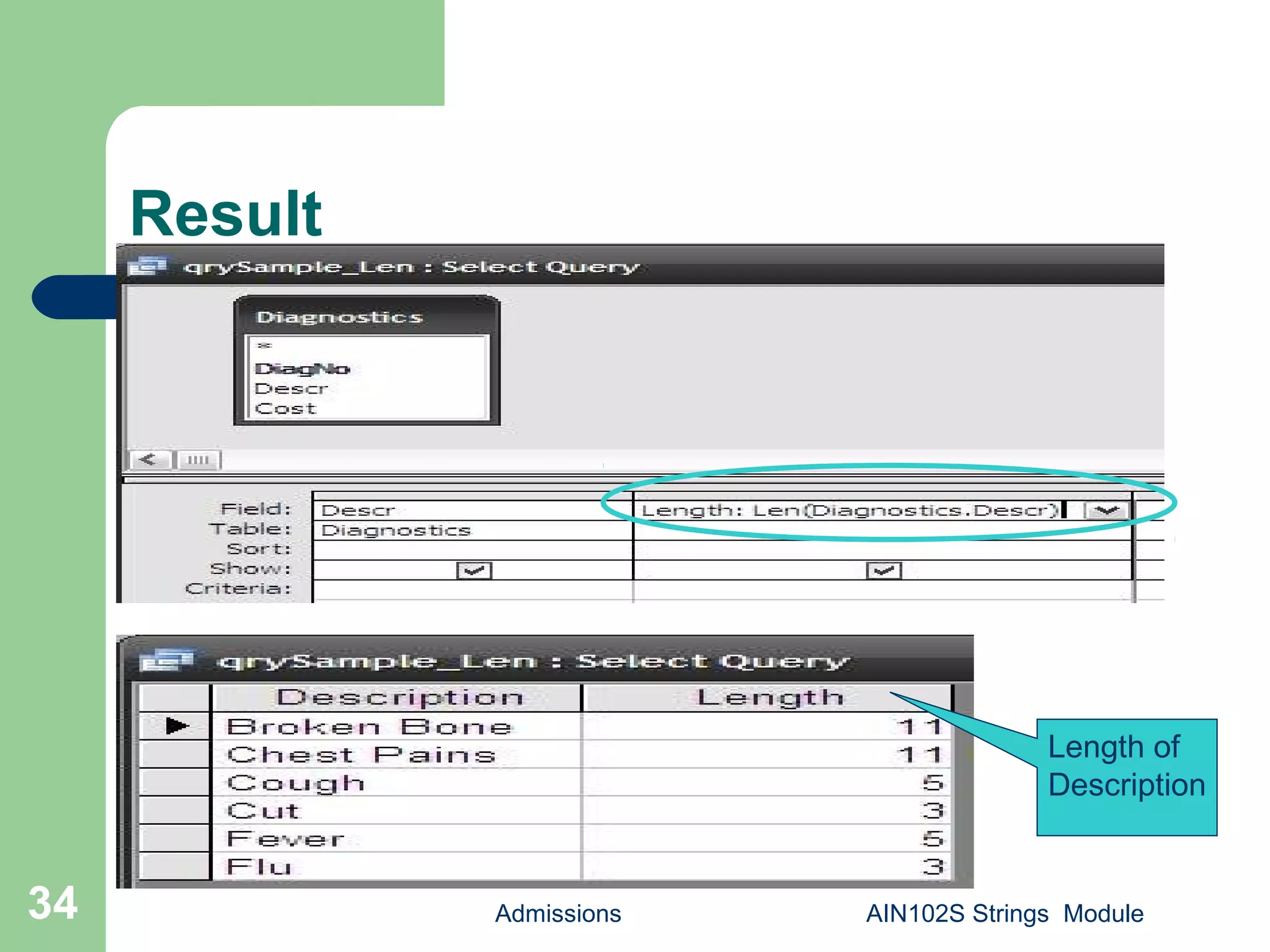The height and width of the screenshot is (952, 1270).
Task: Click the Criteria cell under the Length column
Action: pos(883,590)
